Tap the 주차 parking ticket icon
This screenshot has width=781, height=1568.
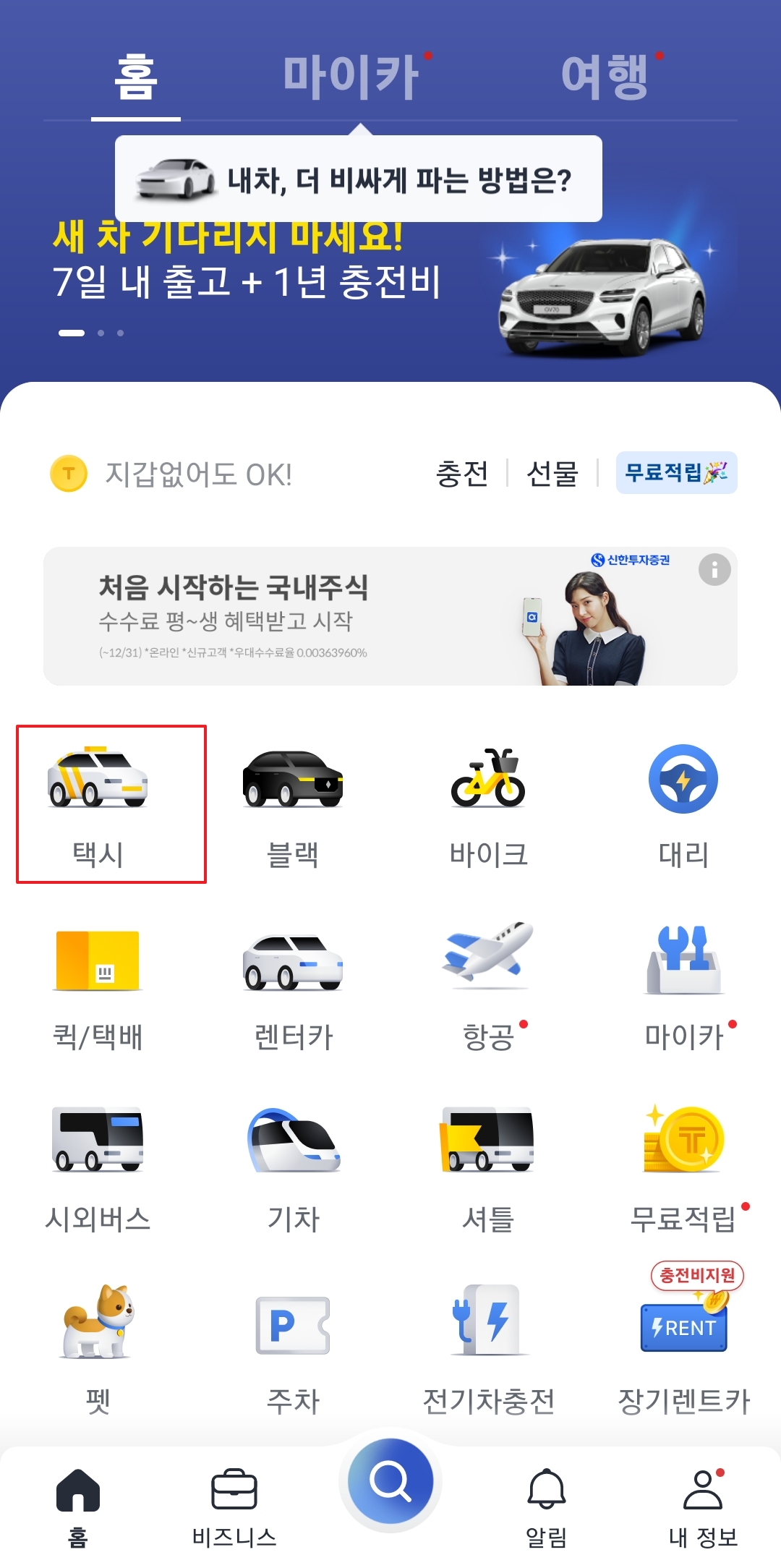[293, 1325]
